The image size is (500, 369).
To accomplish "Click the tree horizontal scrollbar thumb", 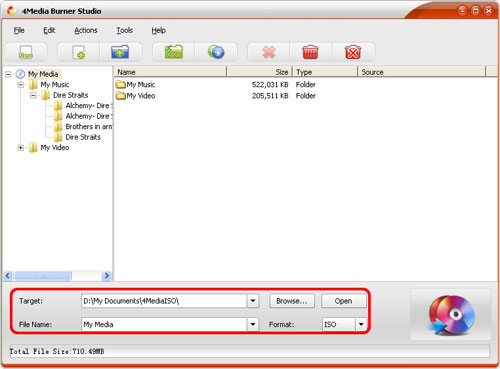I will coord(43,276).
